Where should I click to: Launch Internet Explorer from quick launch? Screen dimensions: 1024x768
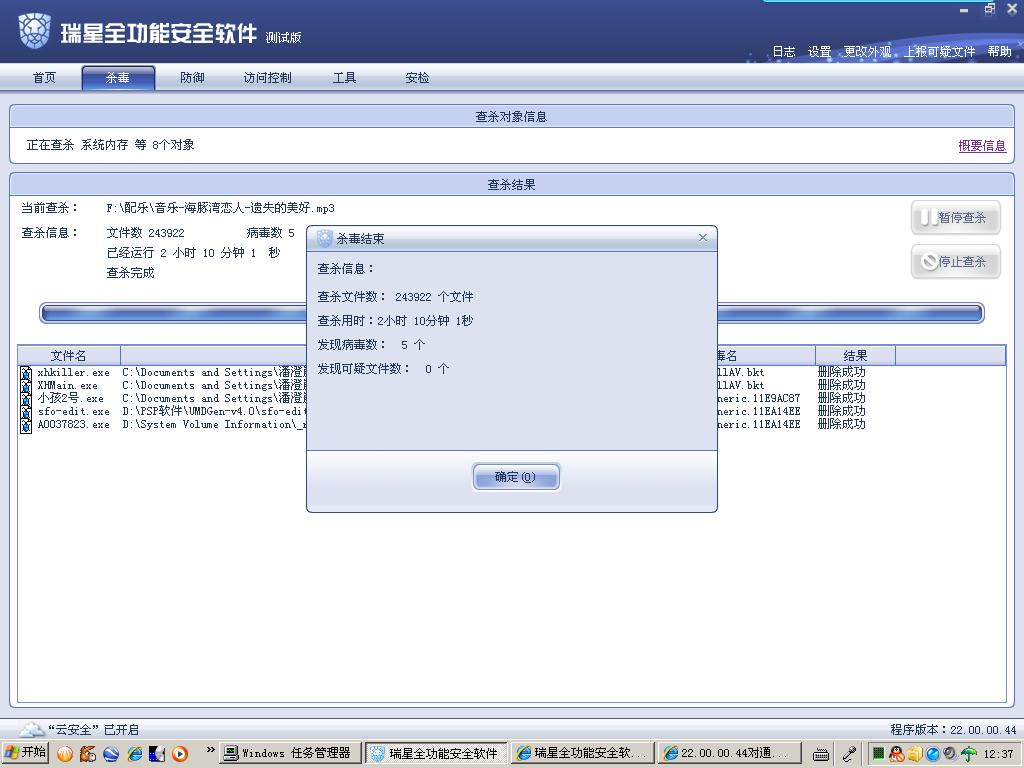[135, 754]
